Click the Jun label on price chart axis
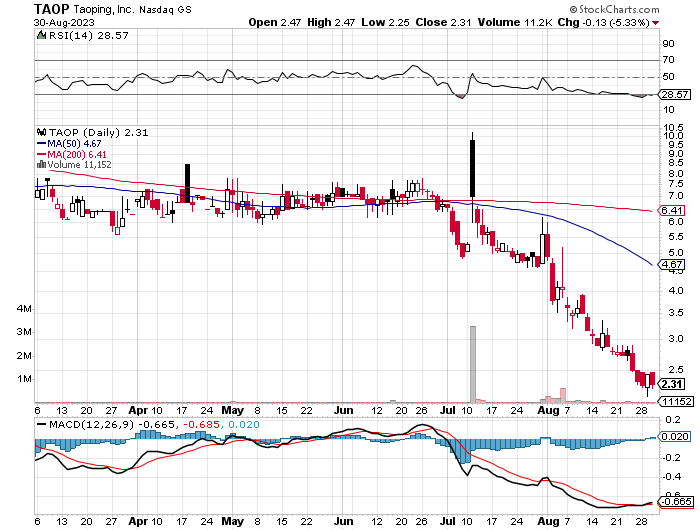700x530 pixels. point(344,410)
